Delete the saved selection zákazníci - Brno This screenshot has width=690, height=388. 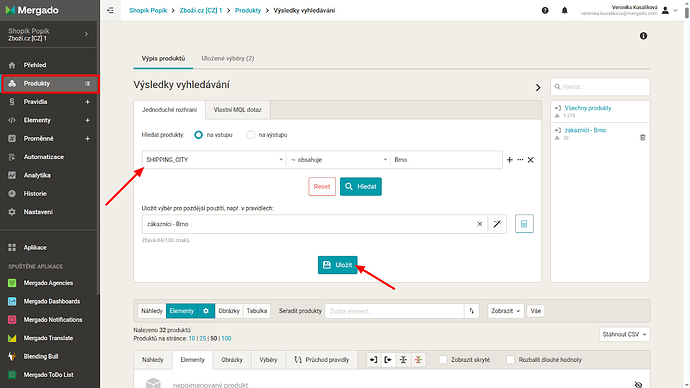(642, 138)
